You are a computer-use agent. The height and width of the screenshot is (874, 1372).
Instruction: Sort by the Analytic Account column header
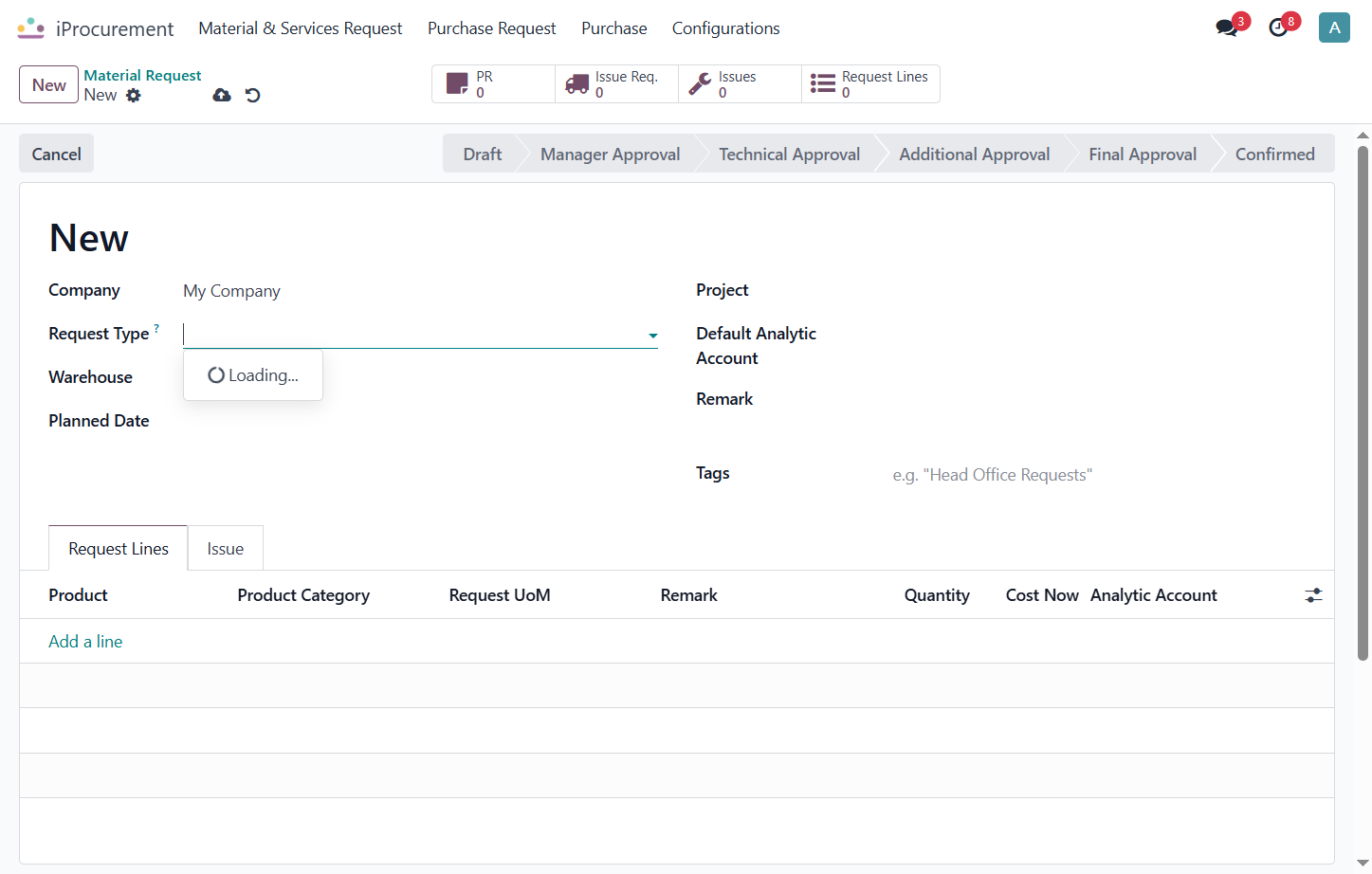1154,595
